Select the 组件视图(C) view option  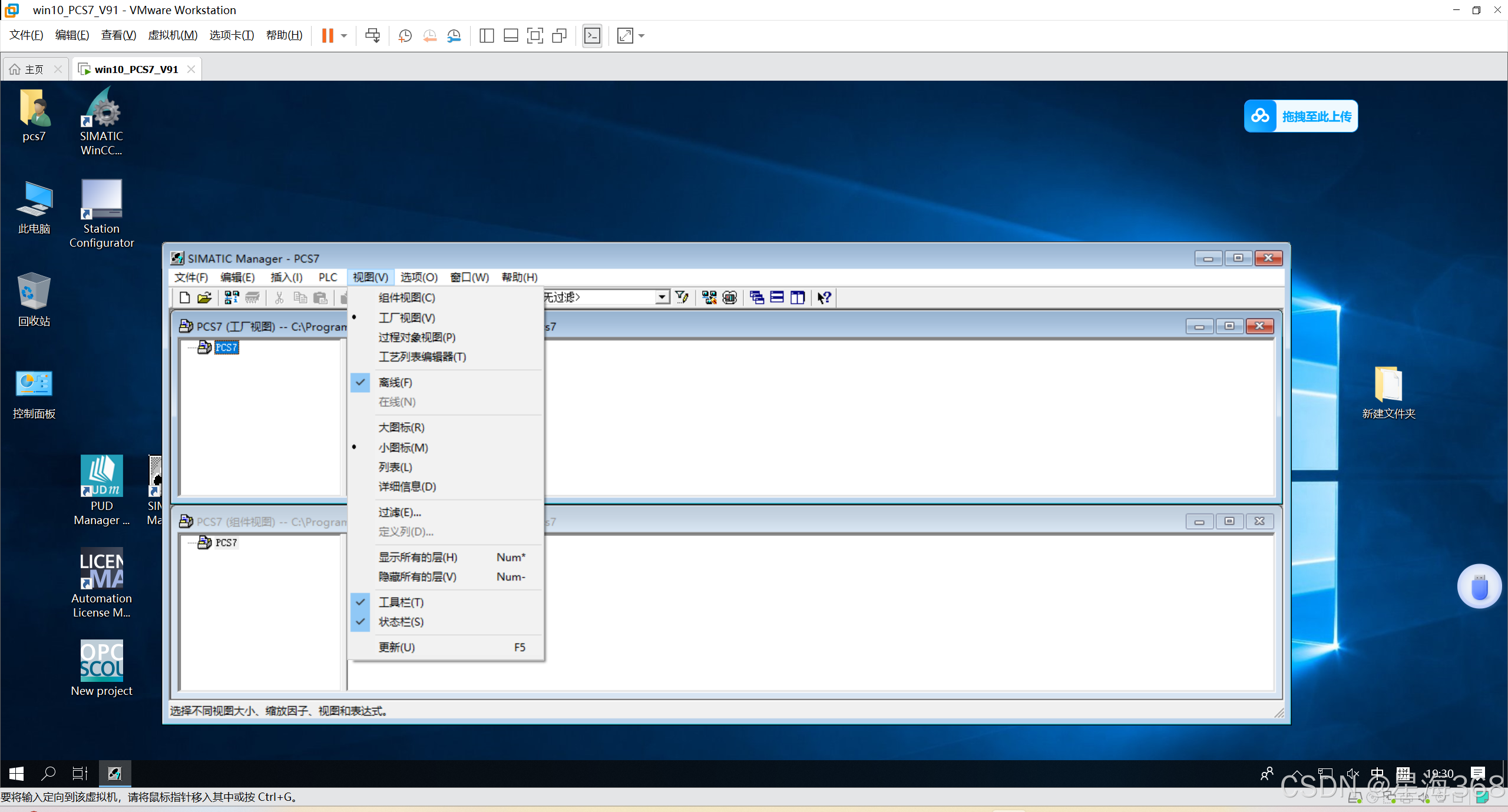point(406,297)
